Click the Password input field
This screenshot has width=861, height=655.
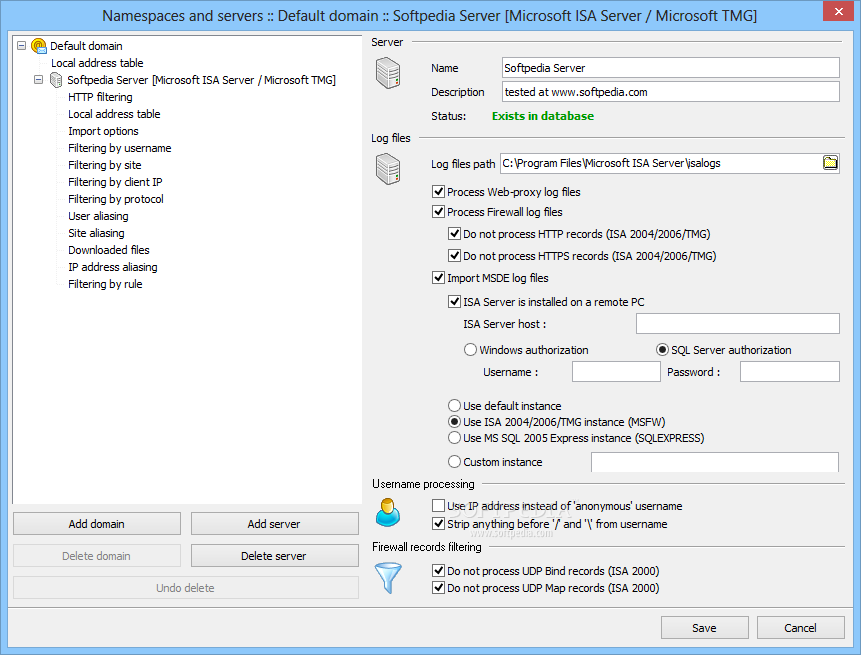[790, 372]
